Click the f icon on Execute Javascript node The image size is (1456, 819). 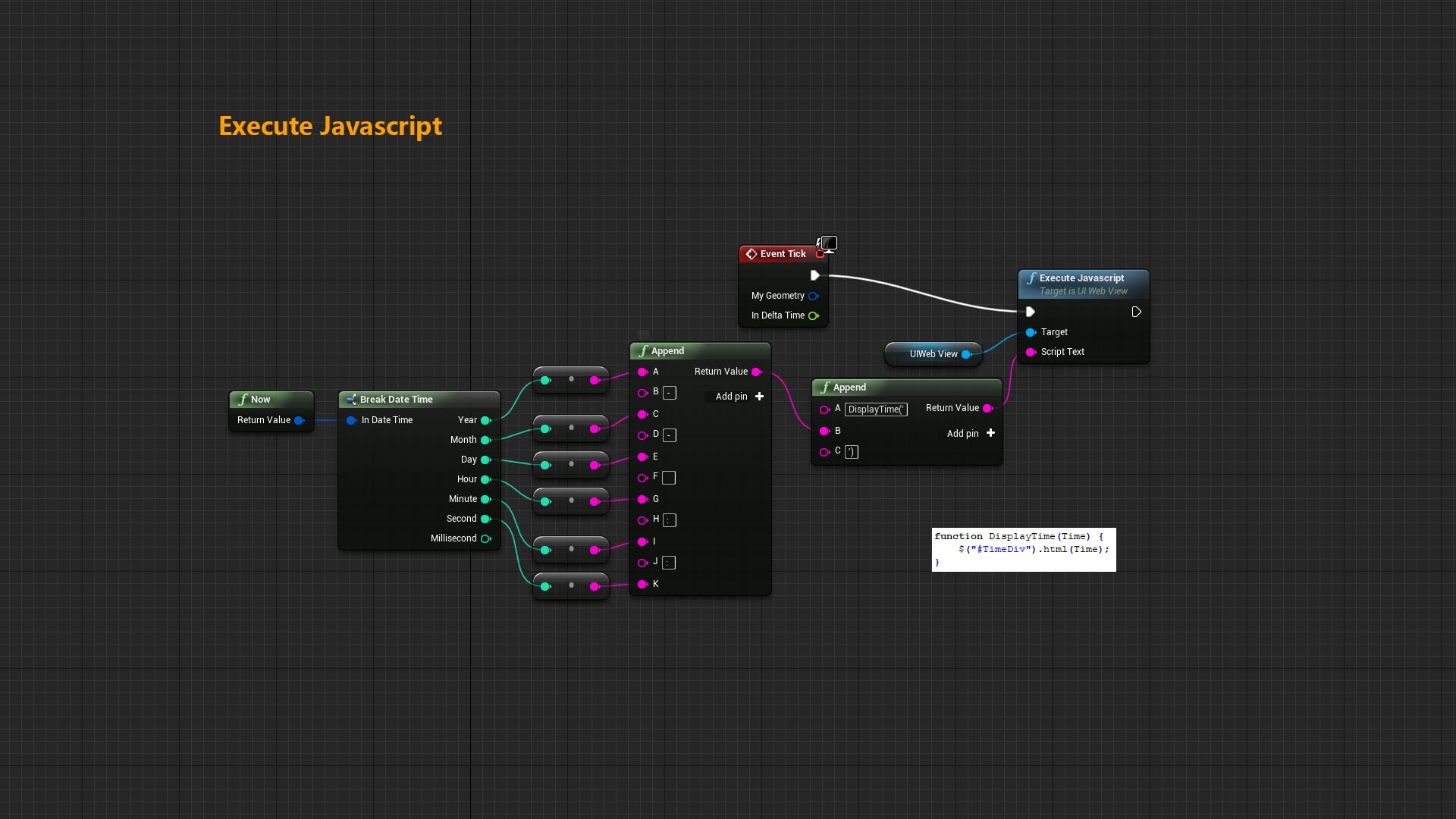(x=1031, y=278)
